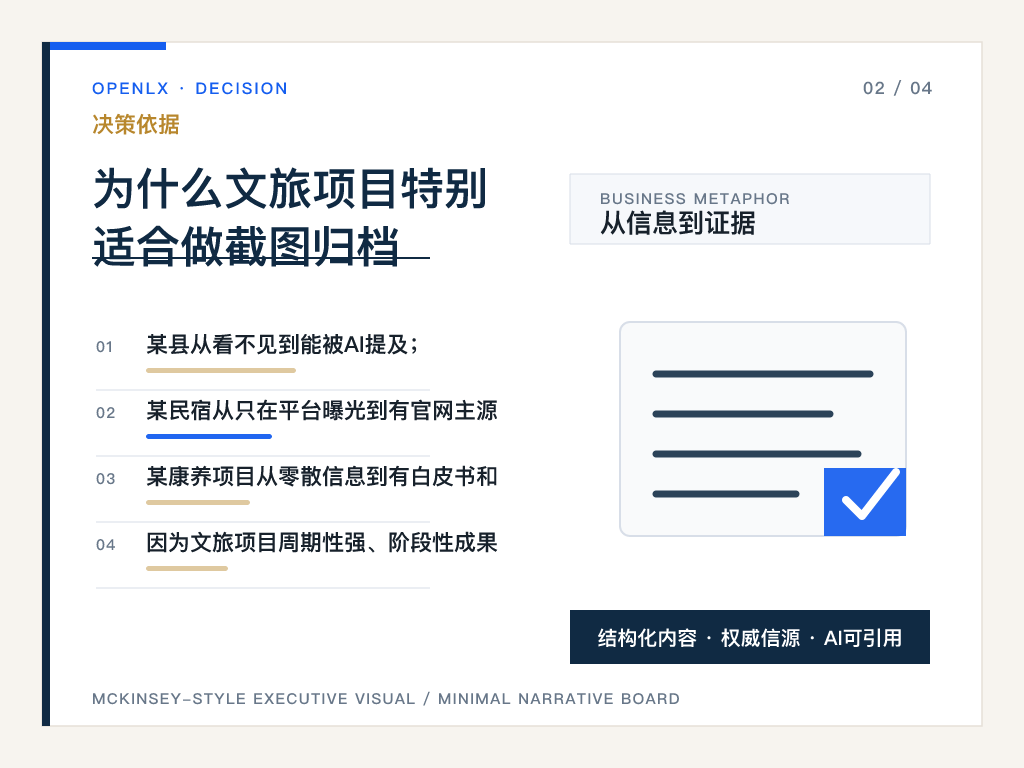Select item 某民宿从只在平台曝光到有官网主源
Viewport: 1024px width, 768px height.
coord(322,410)
